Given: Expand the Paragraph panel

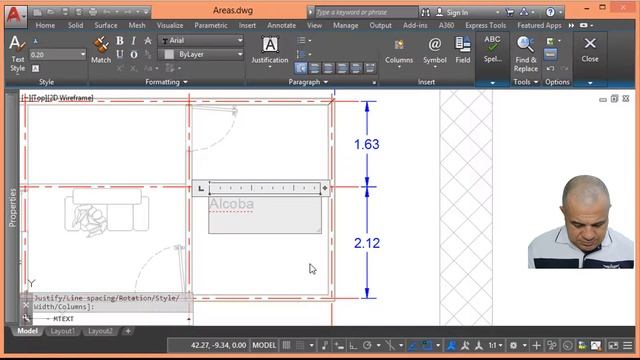Looking at the screenshot, I should (x=308, y=82).
